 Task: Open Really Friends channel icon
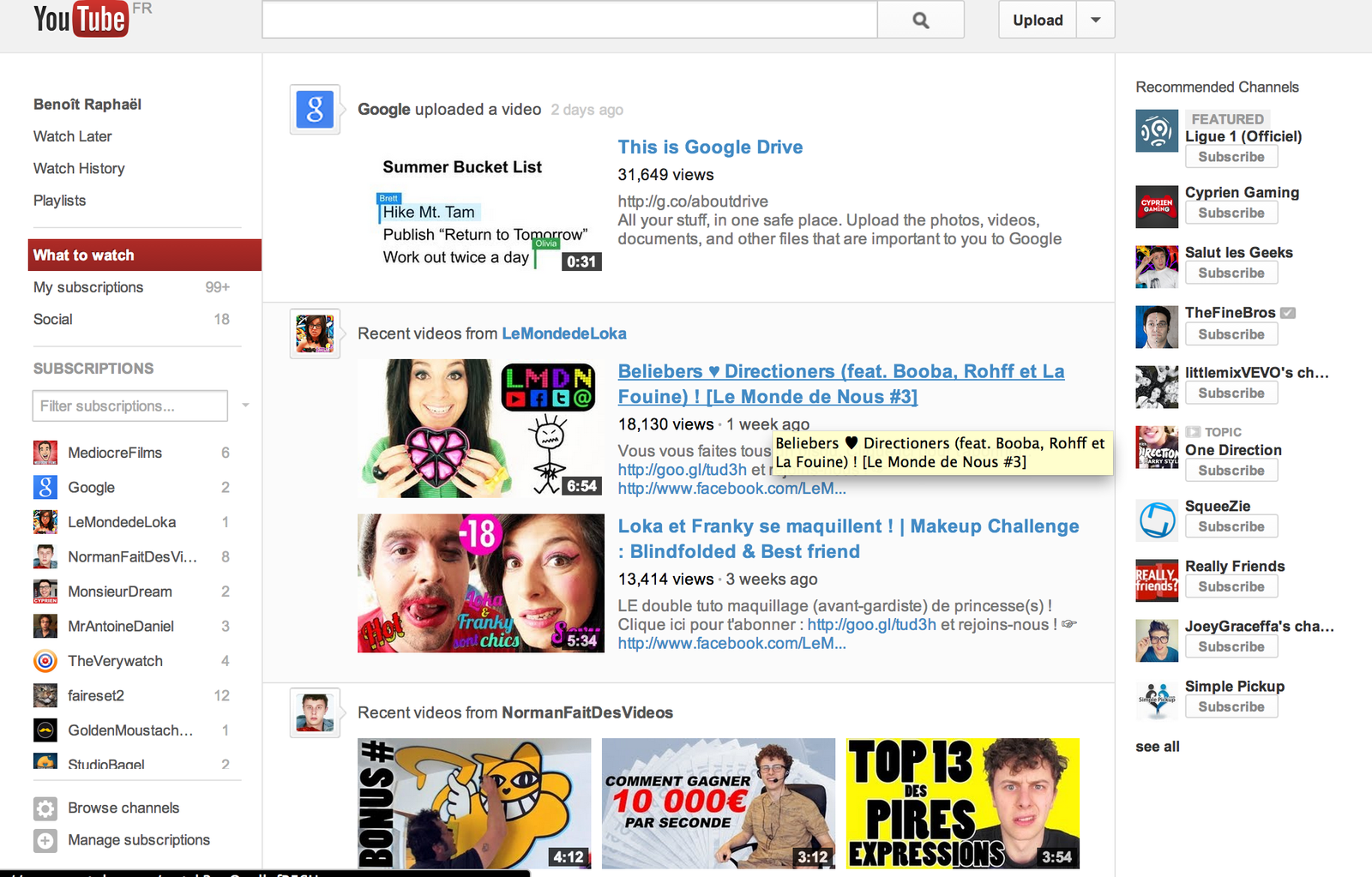(x=1157, y=580)
